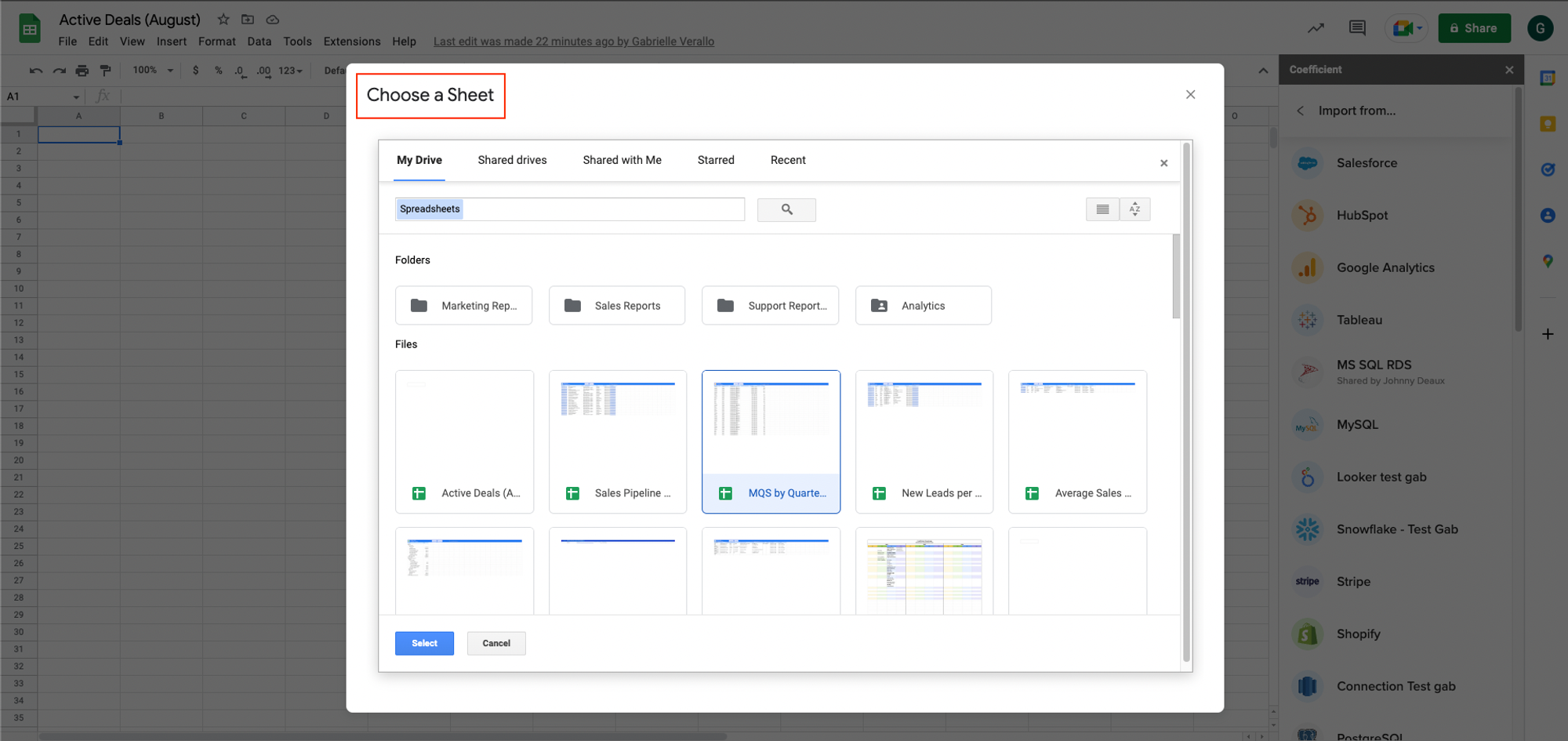
Task: Select the Active Deals (A... file thumbnail
Action: click(x=464, y=442)
